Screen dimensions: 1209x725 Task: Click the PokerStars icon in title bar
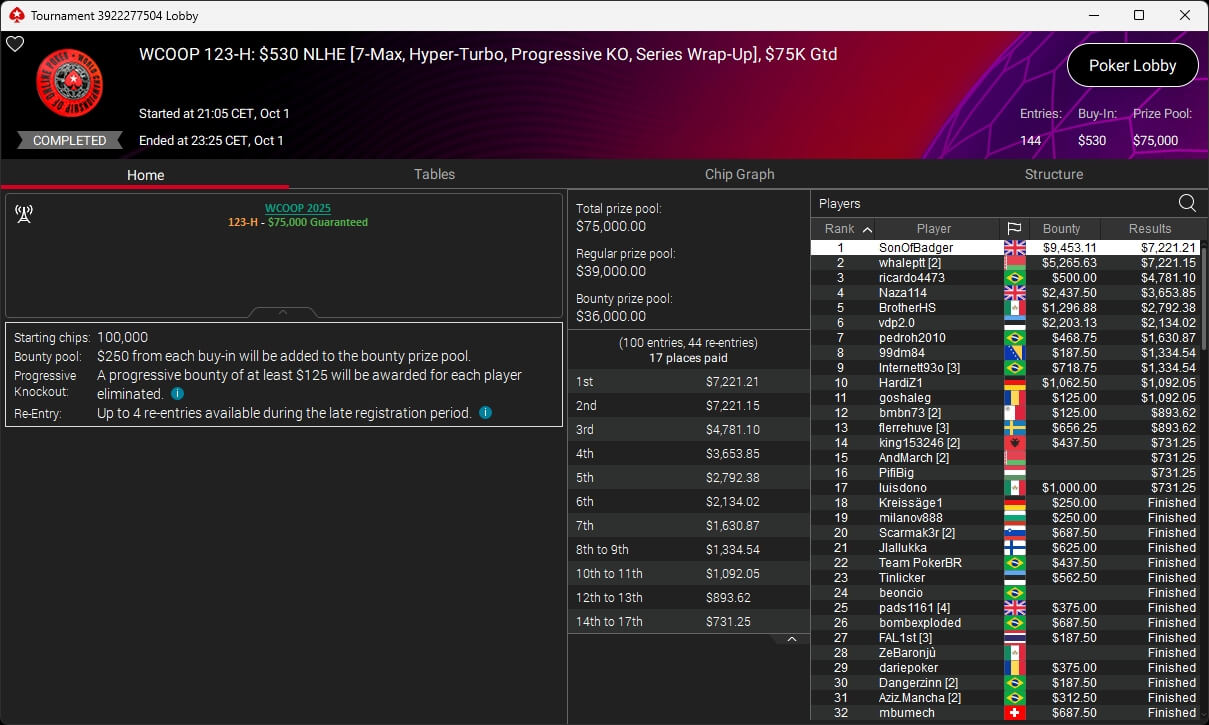(15, 15)
